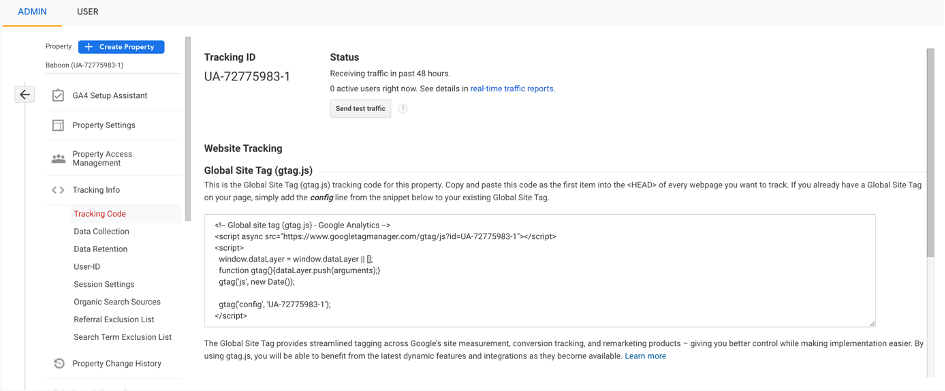Click the plus icon in Create Property
This screenshot has height=391, width=945.
(x=89, y=47)
